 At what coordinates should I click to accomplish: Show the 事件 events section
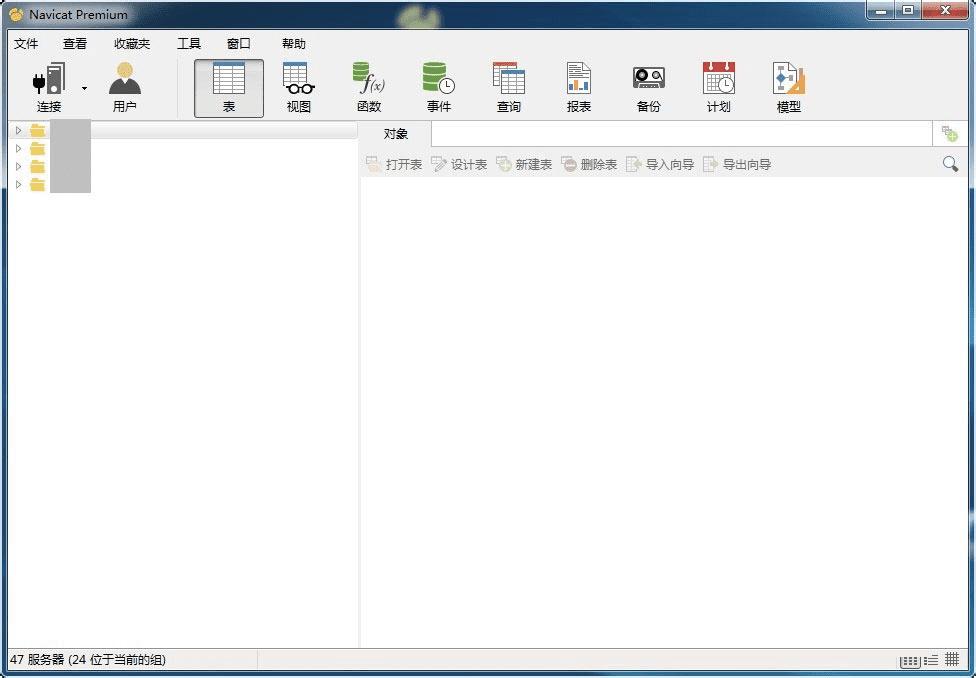tap(438, 88)
